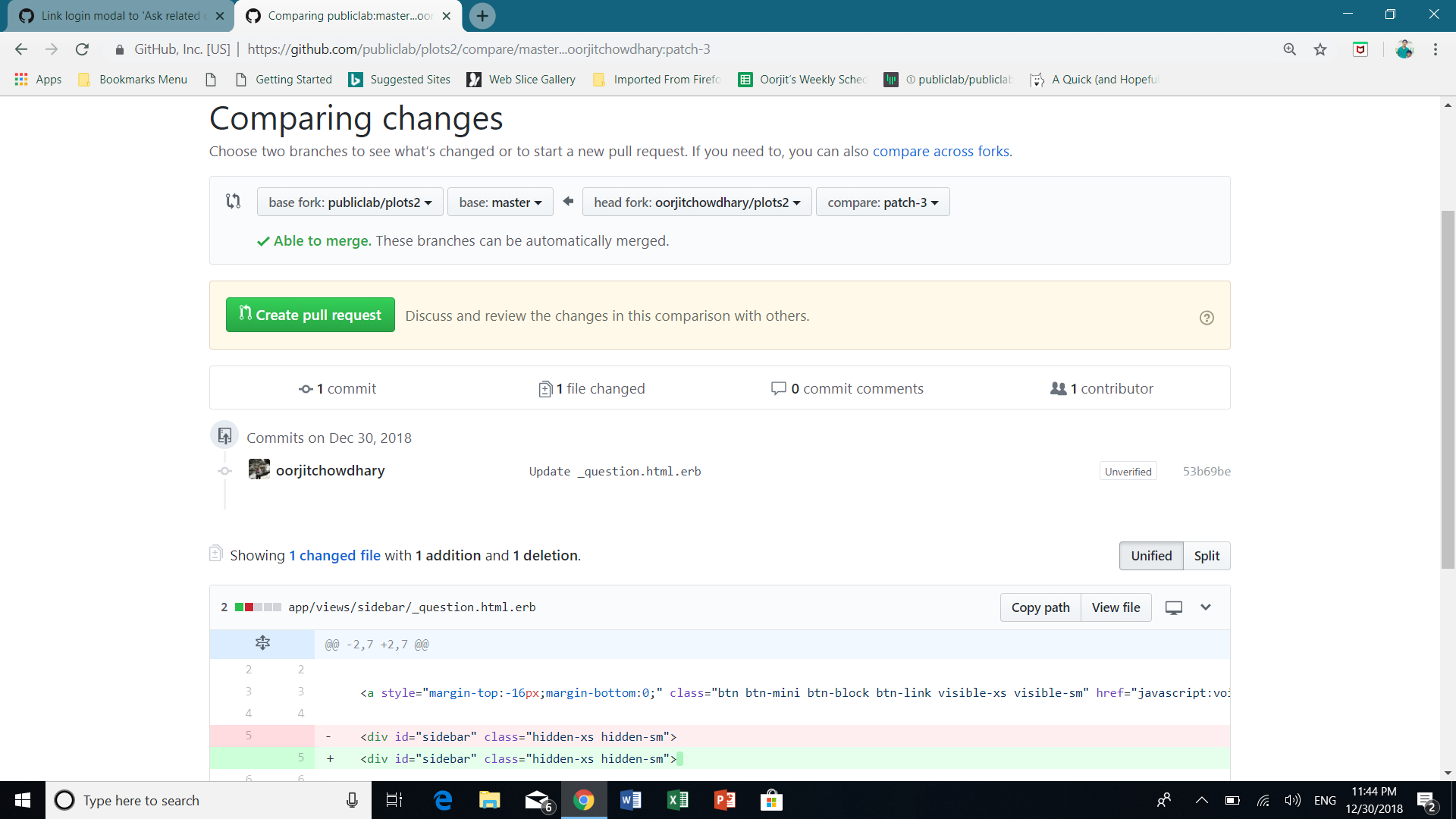The image size is (1456, 819).
Task: Open the 1 commit tab
Action: click(337, 388)
